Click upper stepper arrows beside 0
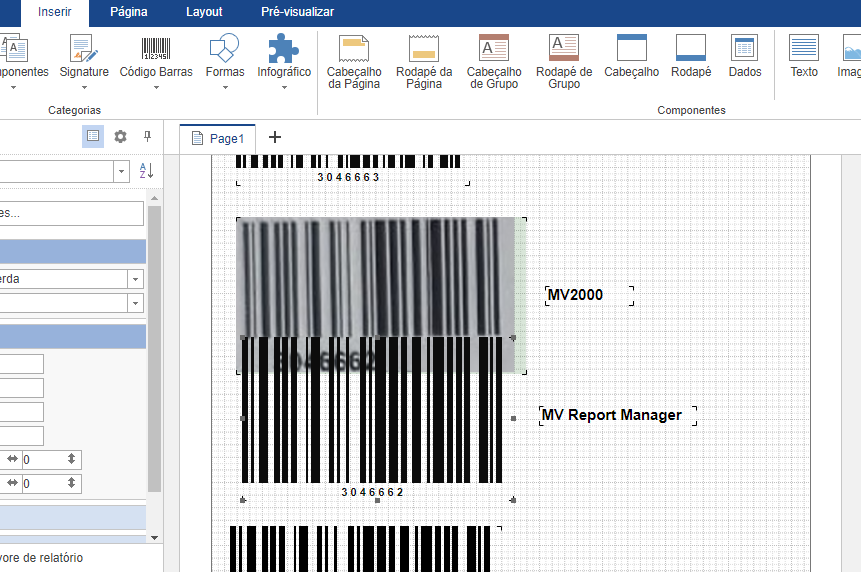This screenshot has width=861, height=572. [71, 459]
